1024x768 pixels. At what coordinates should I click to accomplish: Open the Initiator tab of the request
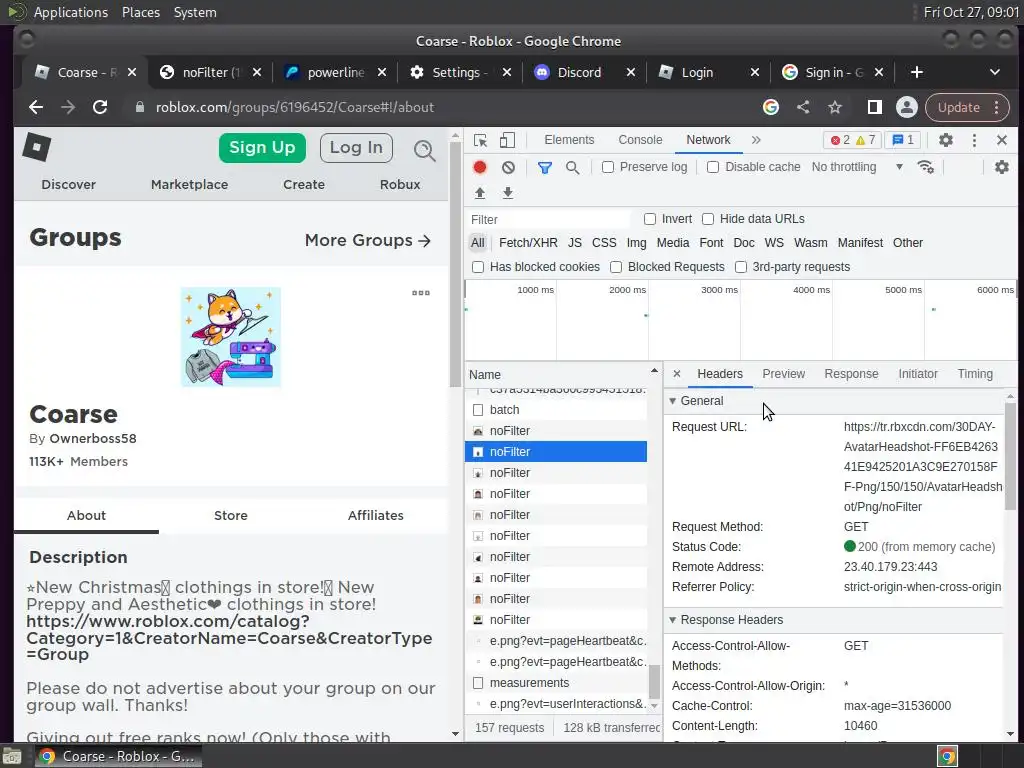click(918, 374)
